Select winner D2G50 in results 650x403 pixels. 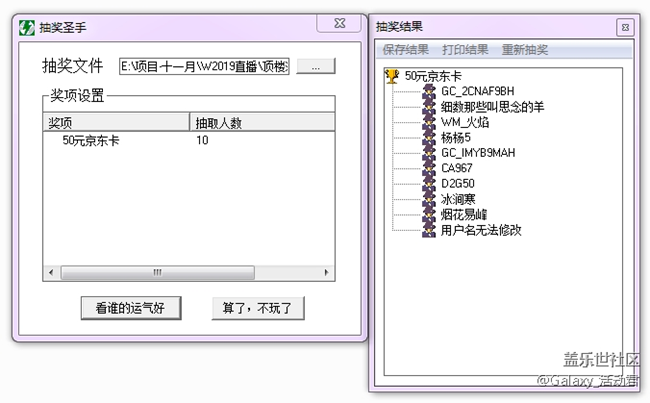[458, 184]
